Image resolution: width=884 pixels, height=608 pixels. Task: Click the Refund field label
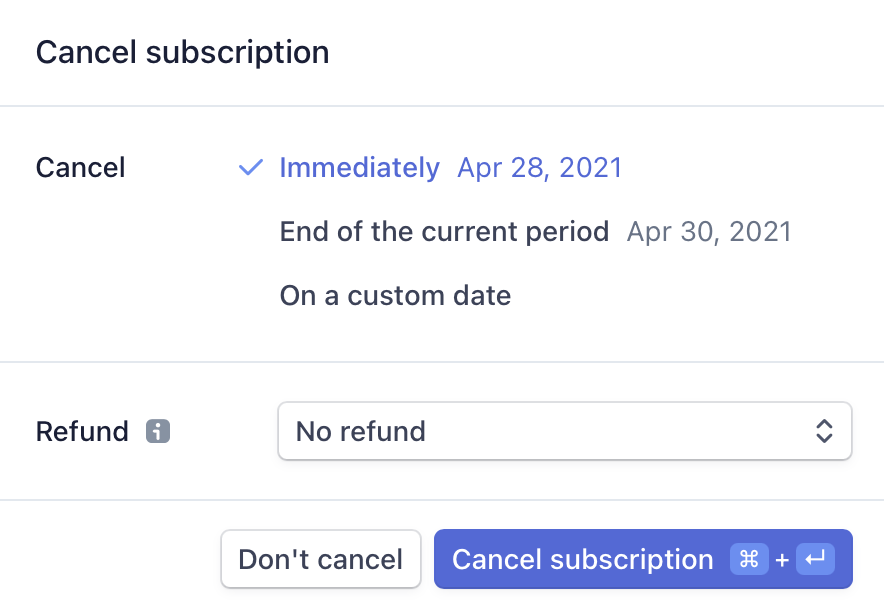coord(82,431)
